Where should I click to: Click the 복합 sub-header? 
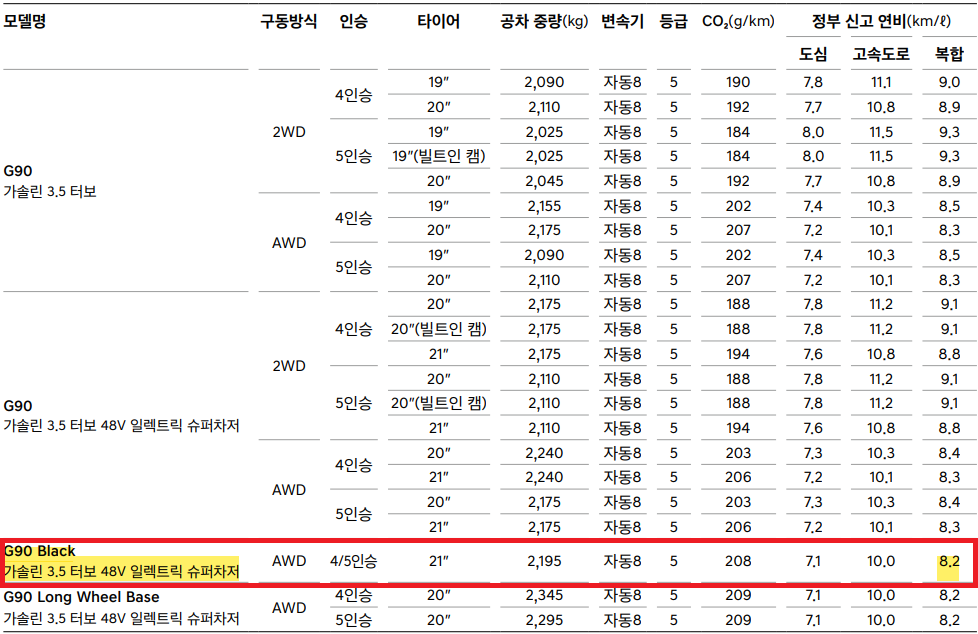click(x=949, y=54)
